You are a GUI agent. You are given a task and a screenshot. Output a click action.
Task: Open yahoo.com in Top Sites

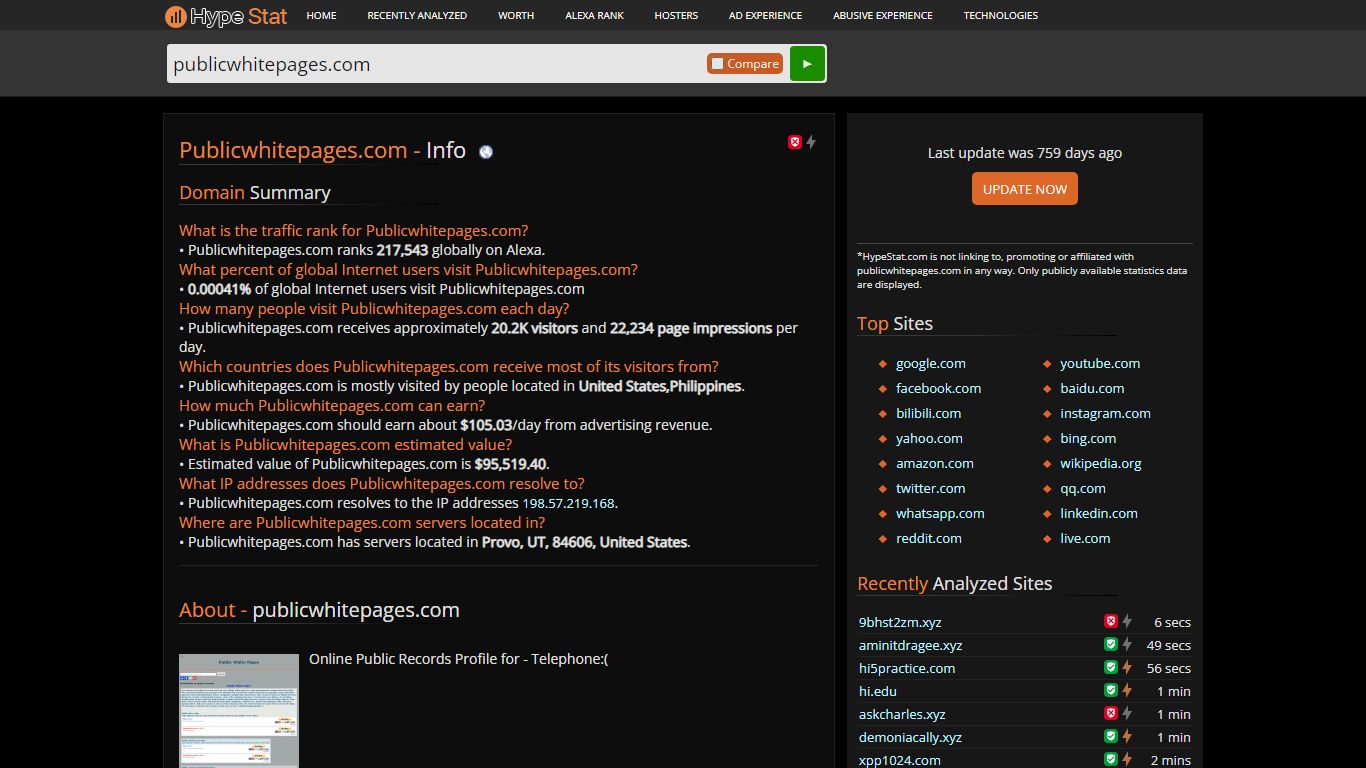tap(929, 438)
